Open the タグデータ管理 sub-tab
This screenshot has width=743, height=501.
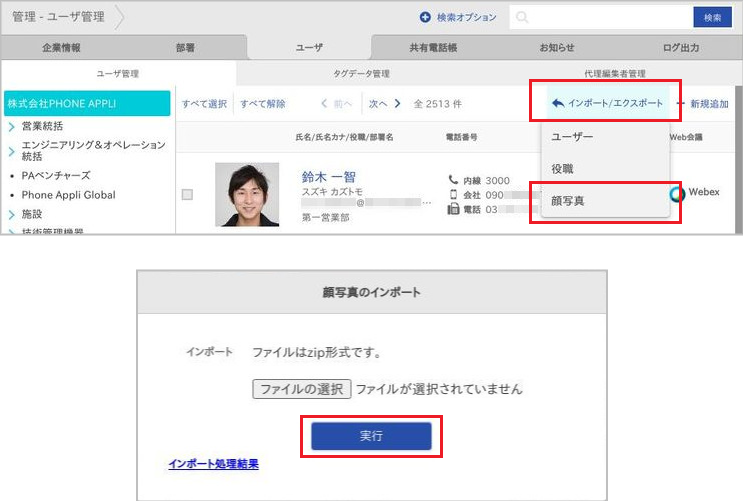coord(361,73)
